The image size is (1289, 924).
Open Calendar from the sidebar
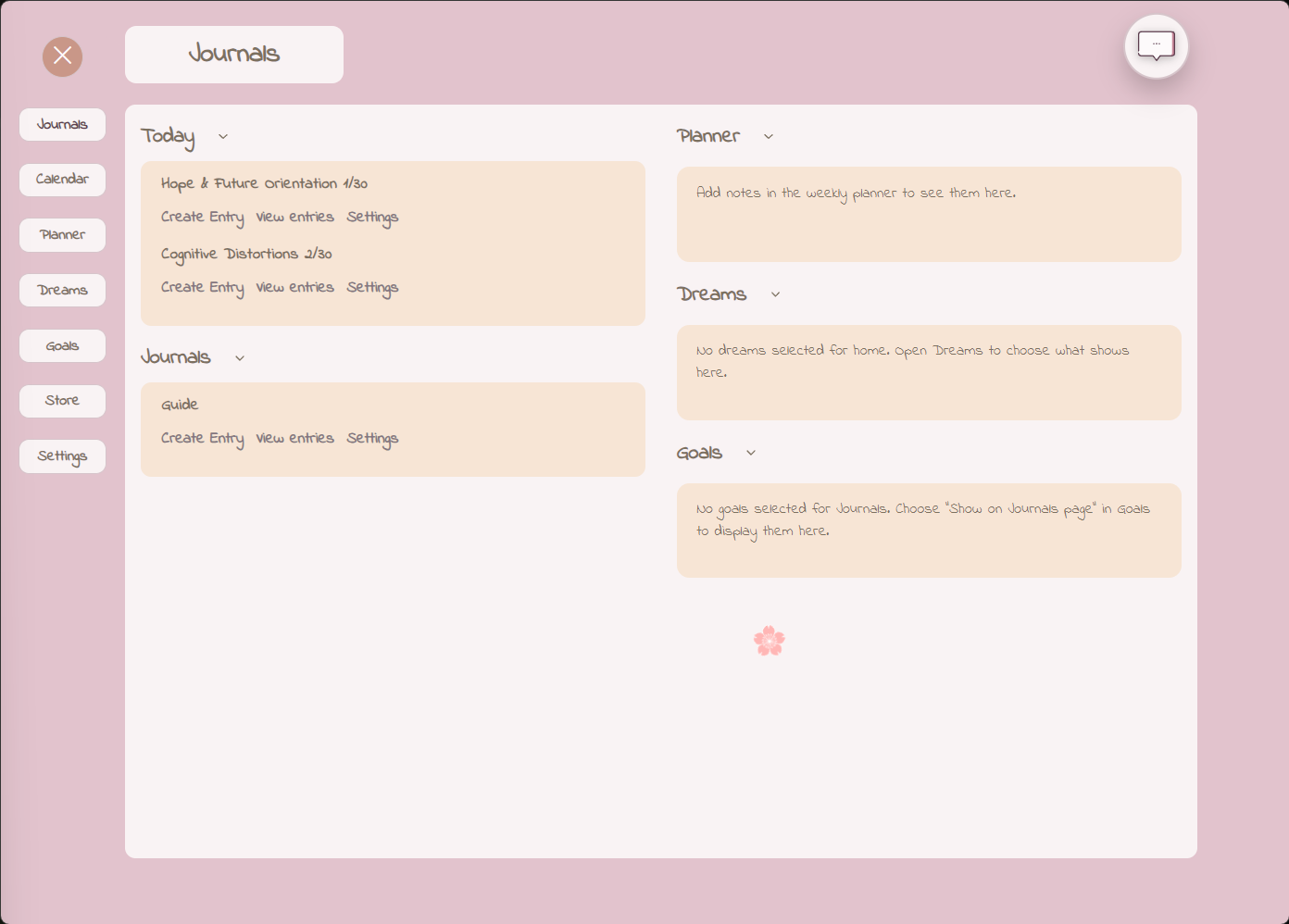pyautogui.click(x=62, y=180)
